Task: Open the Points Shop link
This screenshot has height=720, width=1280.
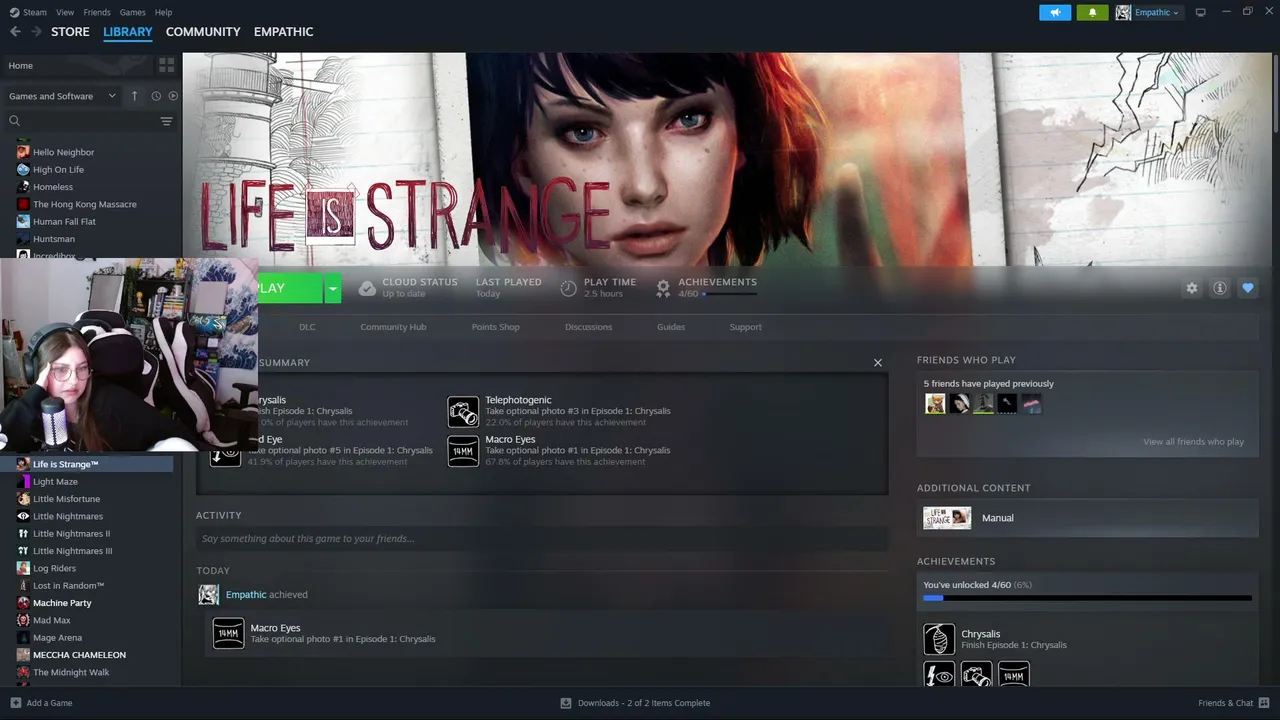Action: tap(496, 327)
